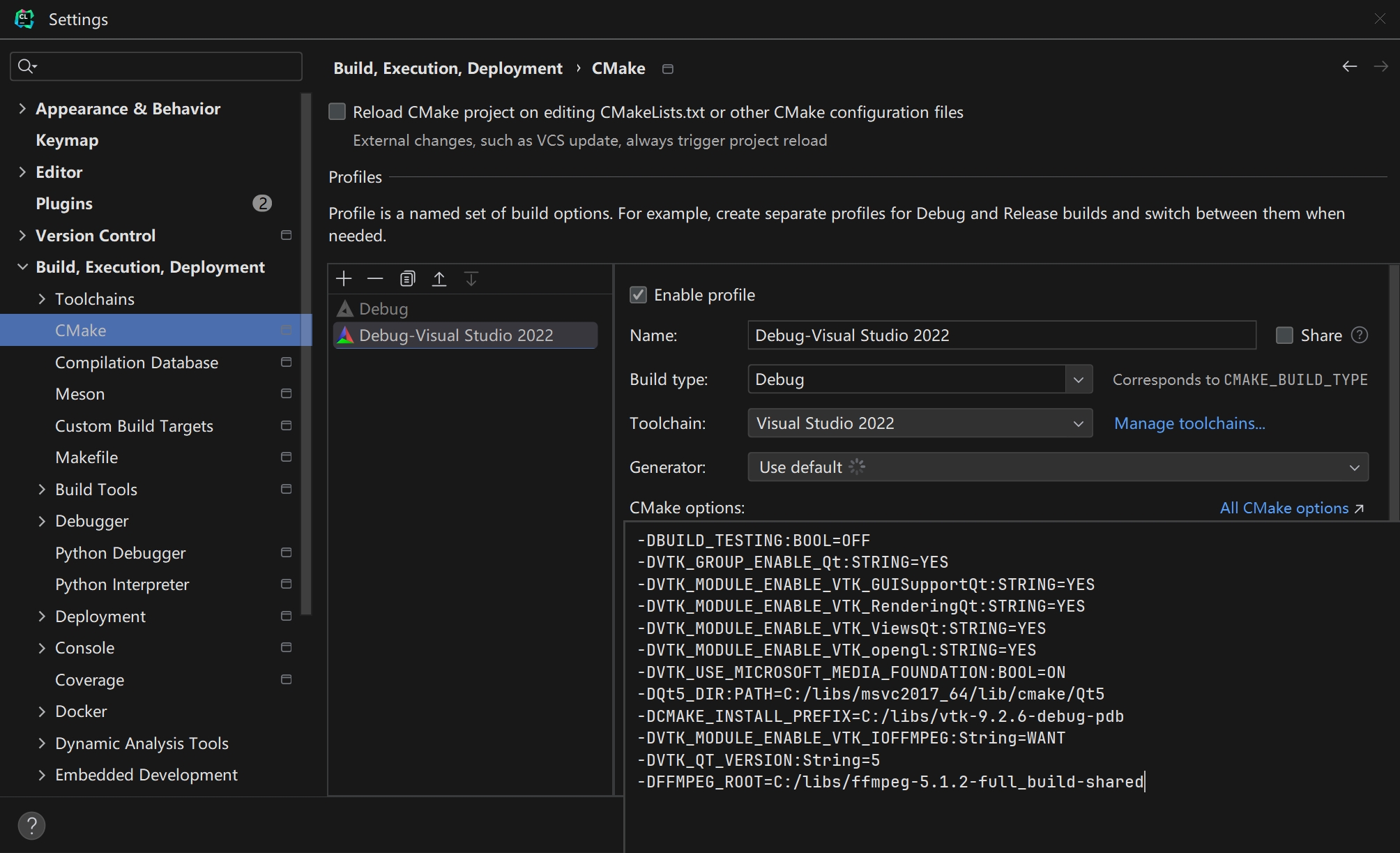This screenshot has width=1400, height=853.
Task: Expand the Build Tools tree node
Action: pos(42,490)
